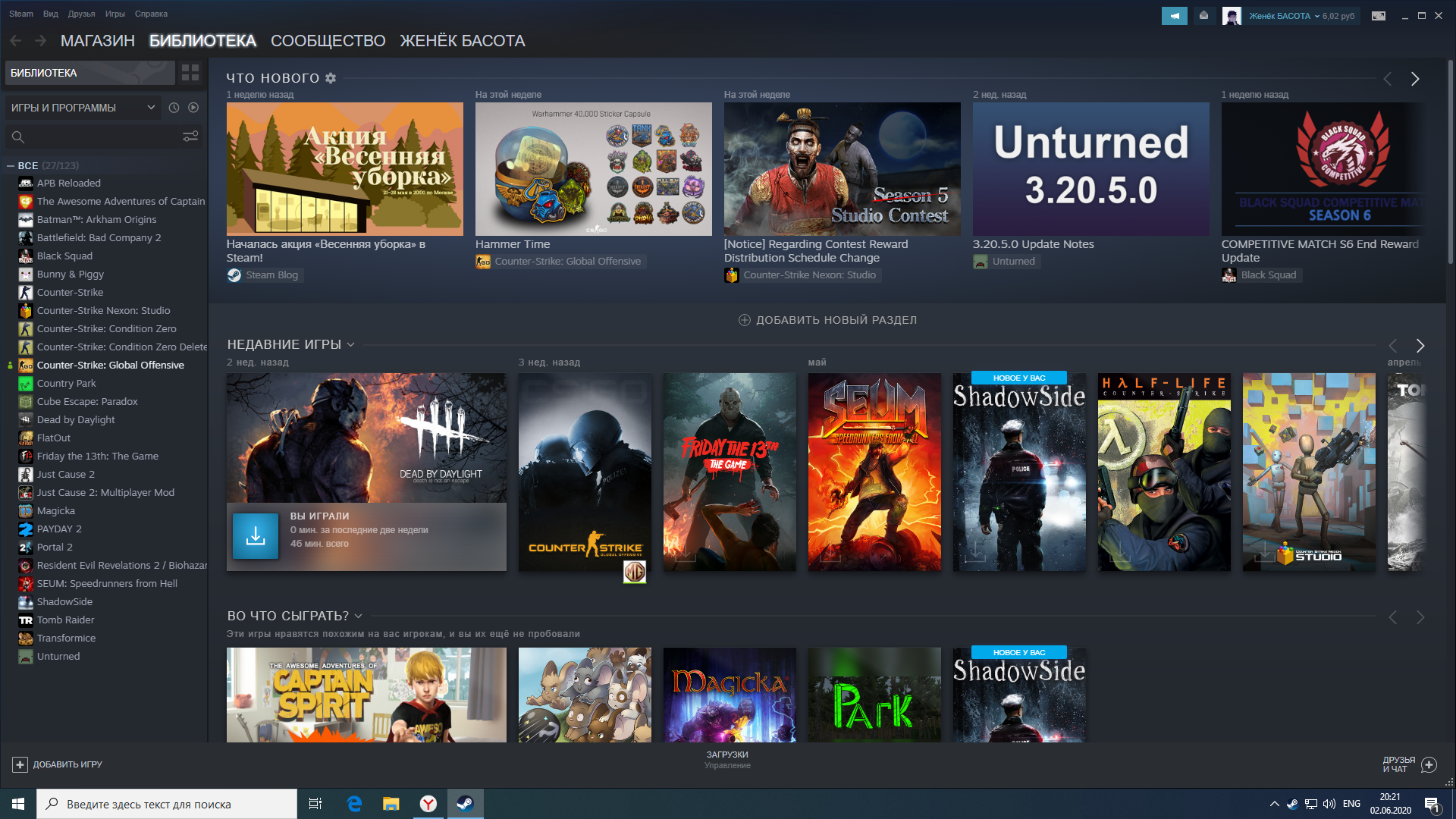Open the Steam menu

click(21, 14)
